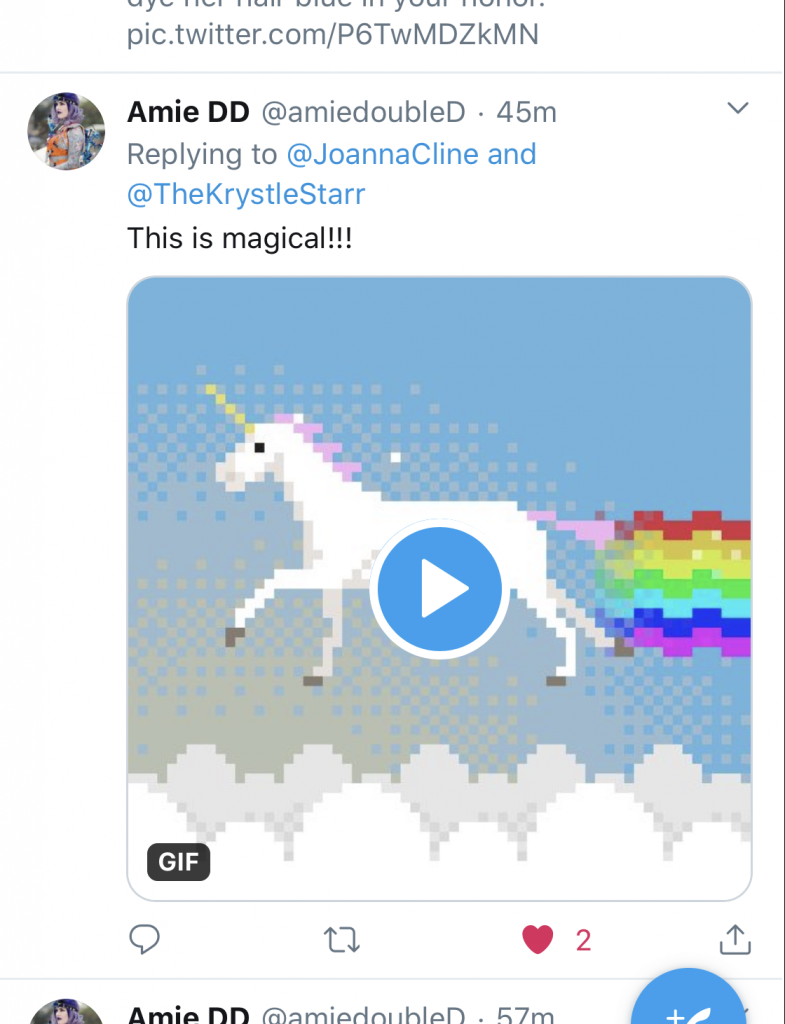The image size is (785, 1024).
Task: Open the 45m timestamp permalink
Action: pyautogui.click(x=526, y=112)
